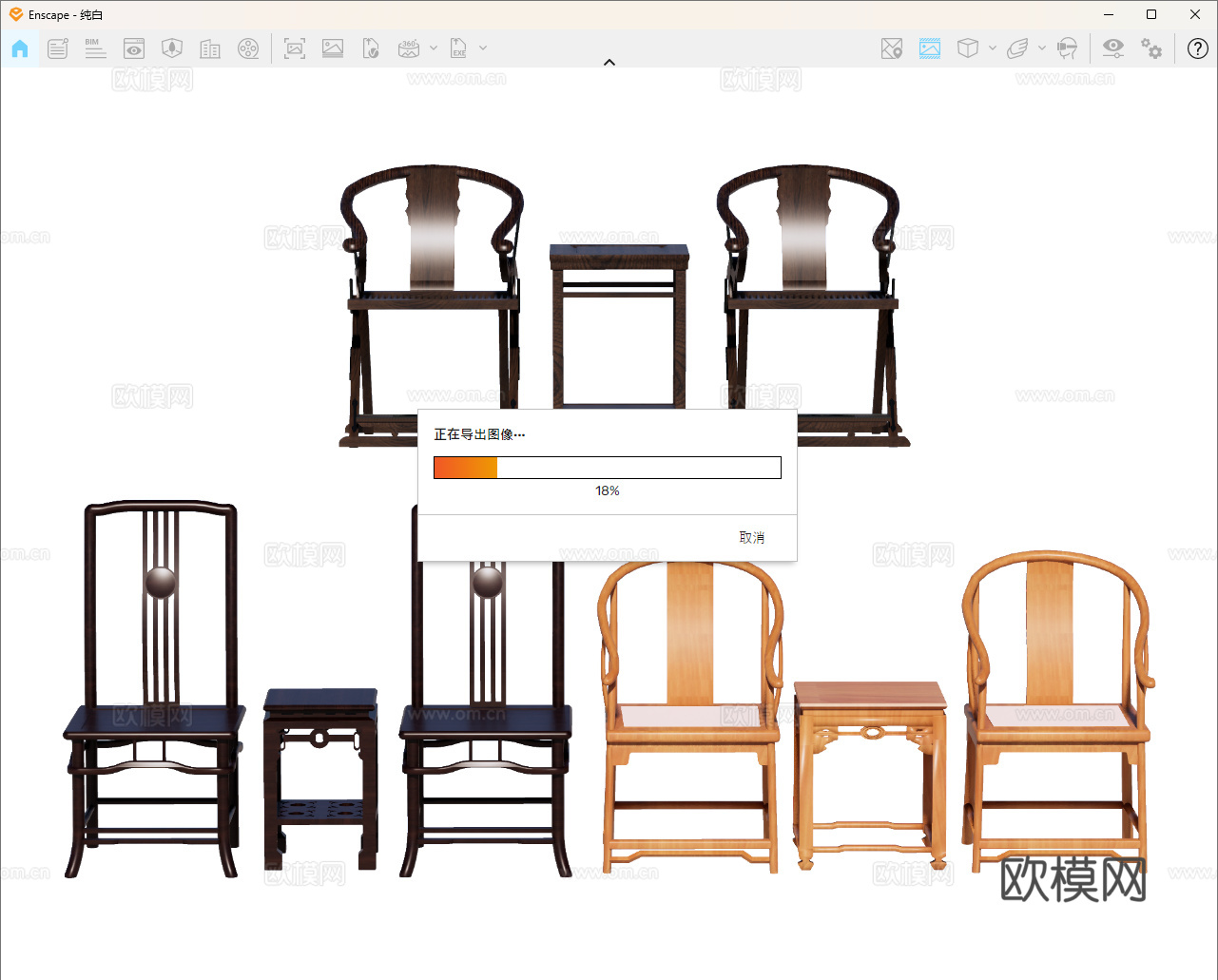Open the Help question mark
Image resolution: width=1218 pixels, height=980 pixels.
pyautogui.click(x=1198, y=48)
